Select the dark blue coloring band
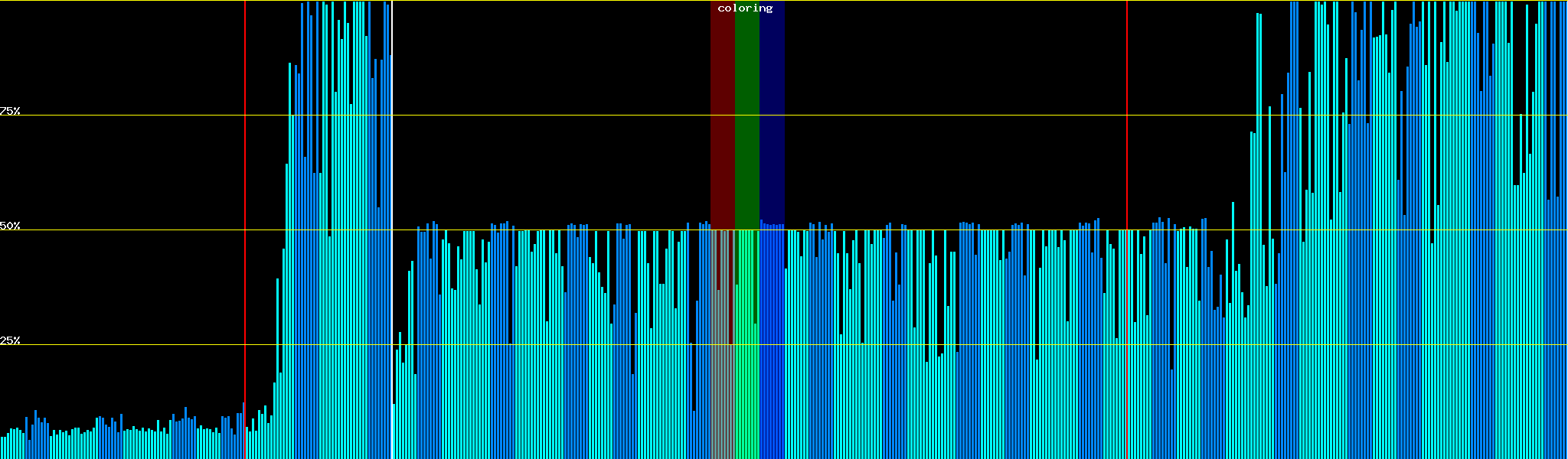 [772, 115]
